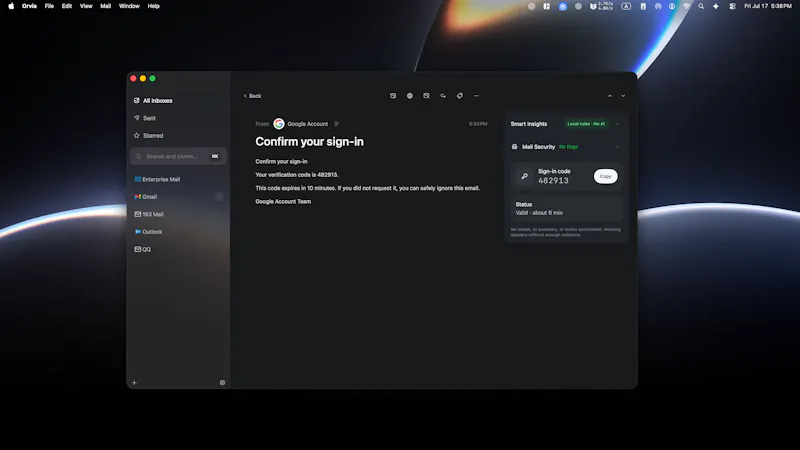Open the Orvia app menu

[x=29, y=6]
